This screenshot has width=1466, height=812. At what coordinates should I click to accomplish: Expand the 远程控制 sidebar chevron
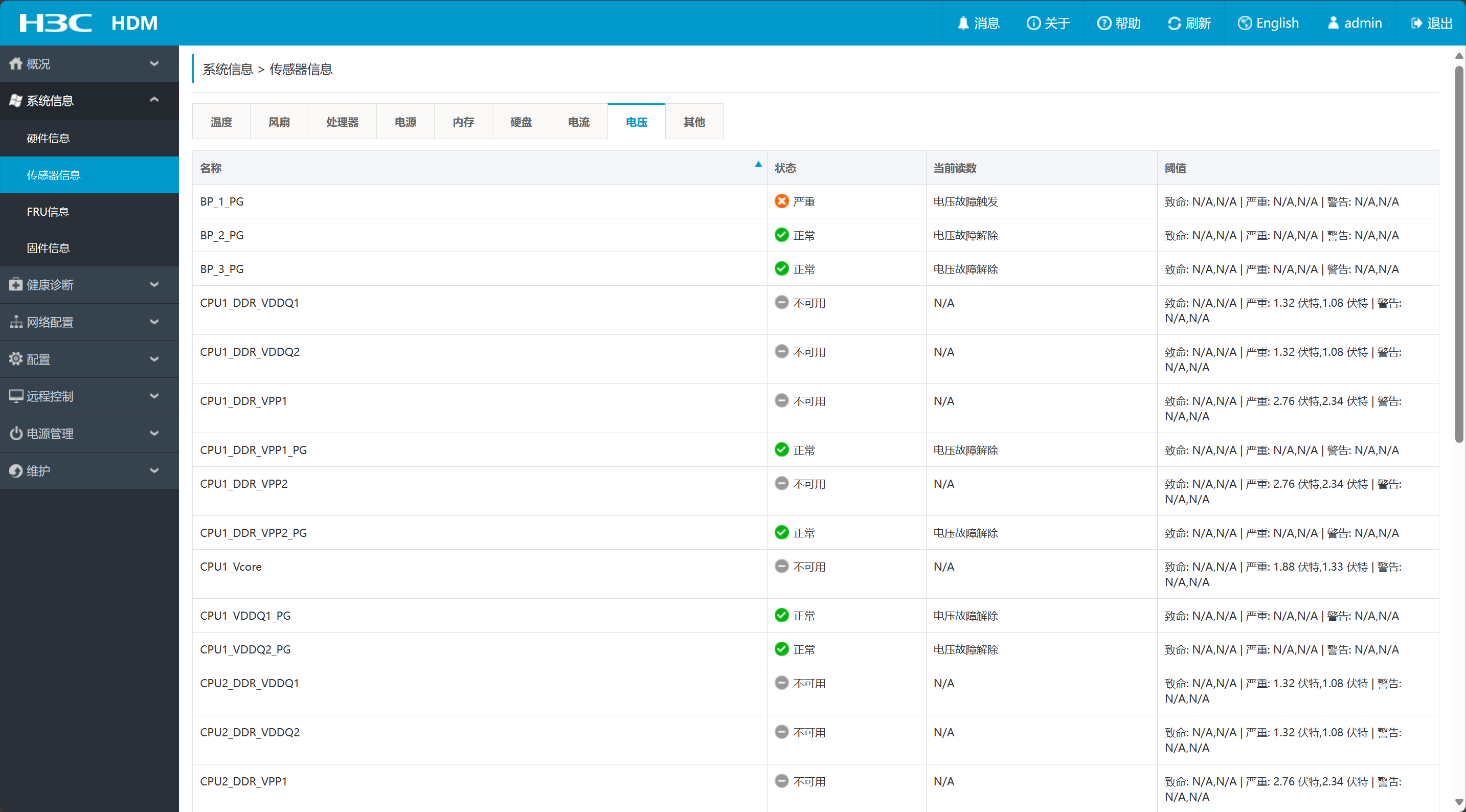[154, 396]
